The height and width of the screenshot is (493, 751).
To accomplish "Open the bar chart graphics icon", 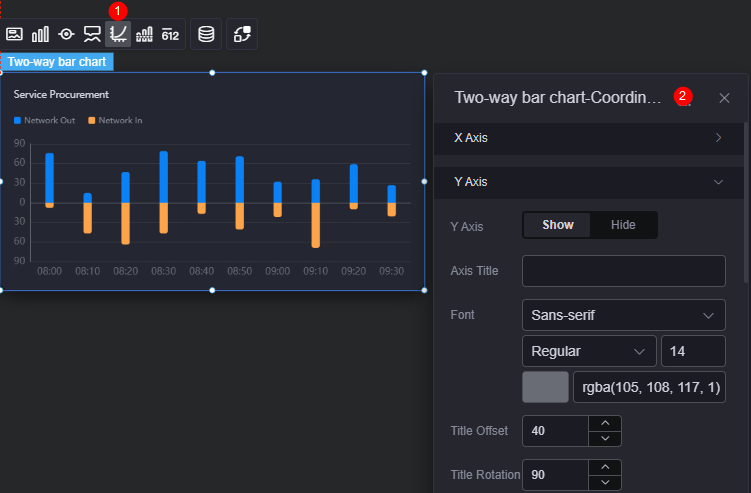I will (x=40, y=34).
